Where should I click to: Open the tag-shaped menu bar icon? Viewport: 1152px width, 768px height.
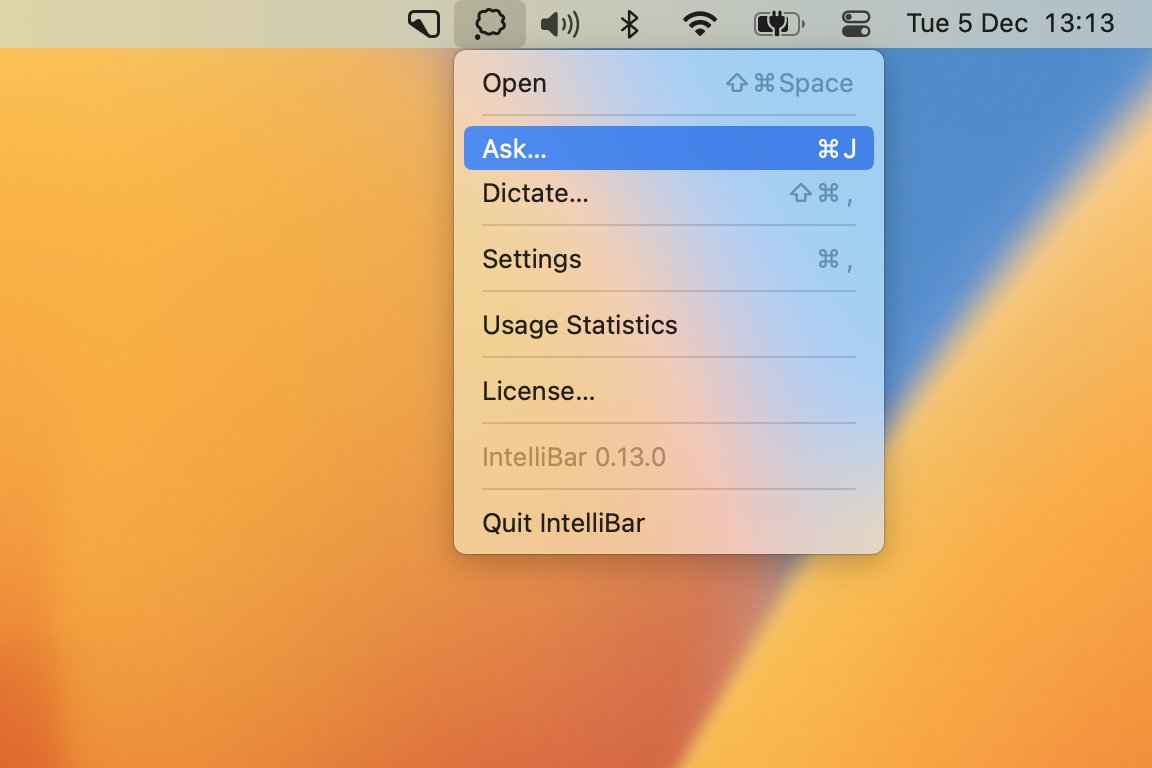(424, 24)
